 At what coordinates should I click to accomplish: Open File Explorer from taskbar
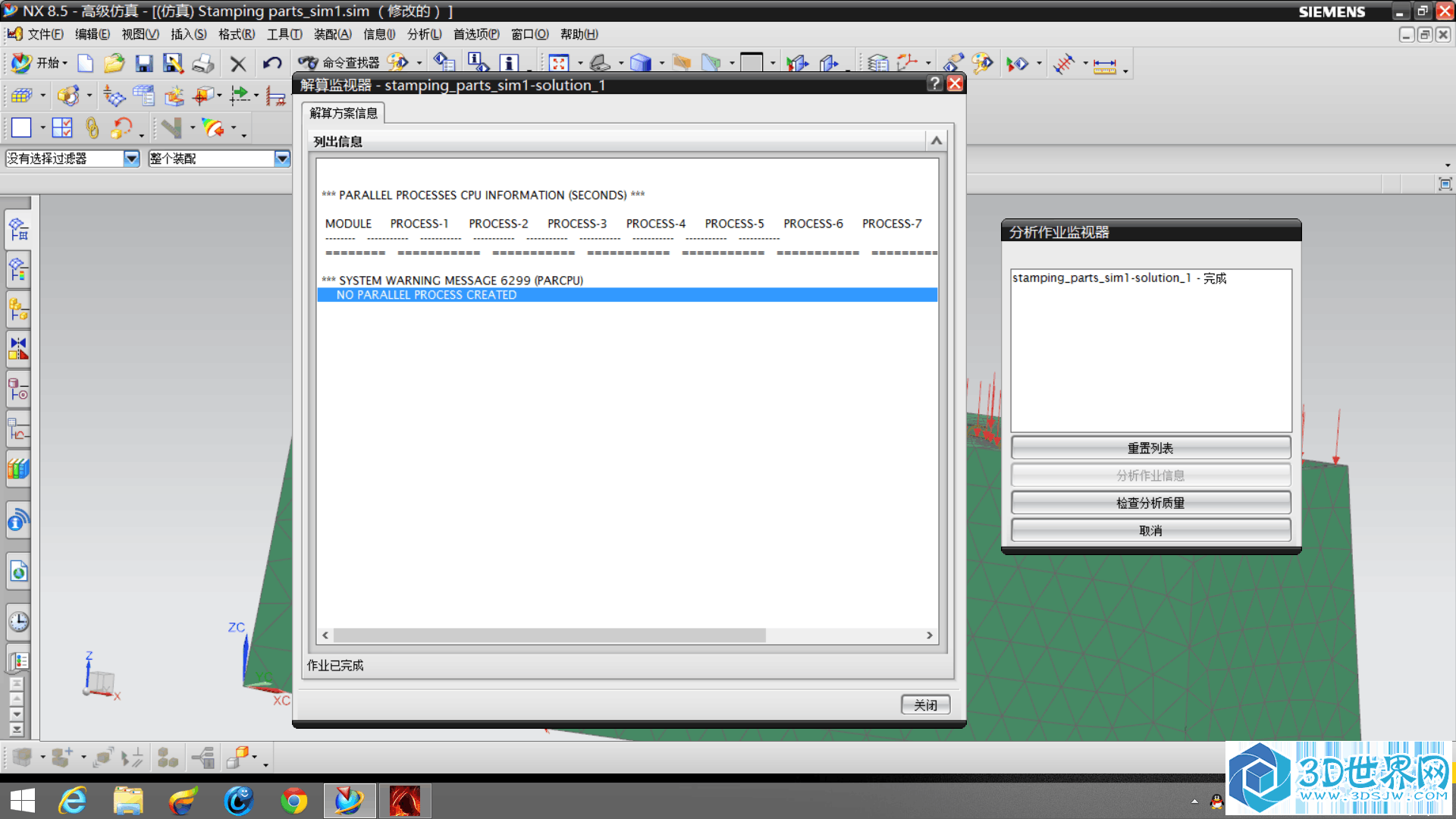pyautogui.click(x=128, y=801)
